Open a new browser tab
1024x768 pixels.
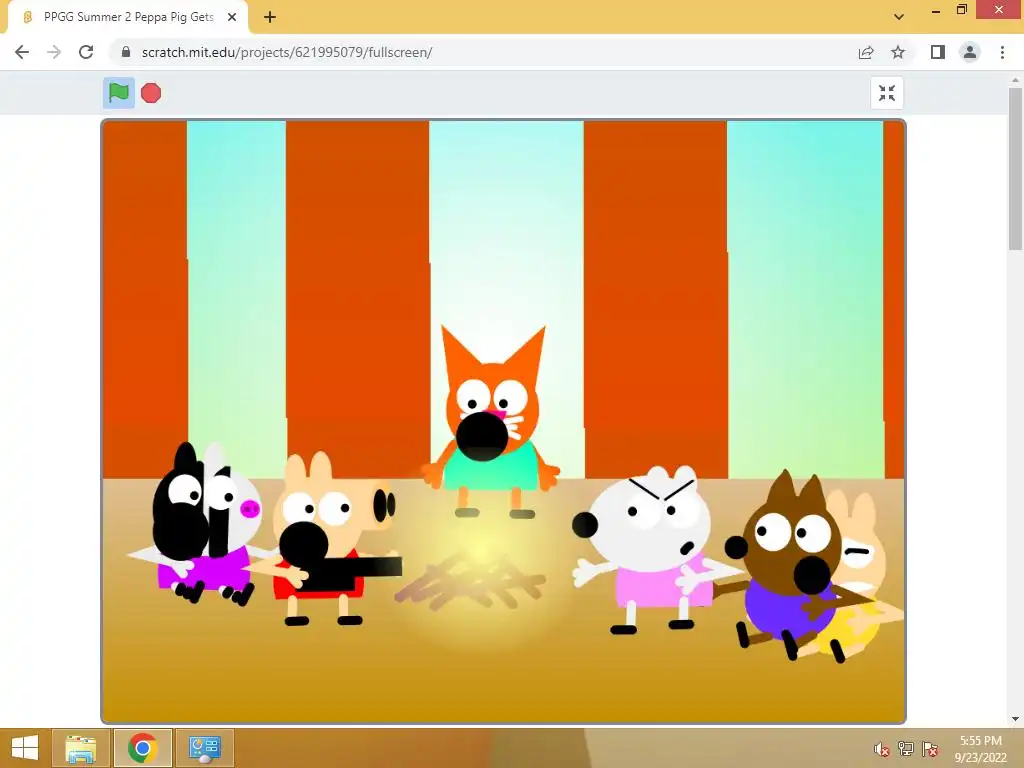[x=270, y=17]
